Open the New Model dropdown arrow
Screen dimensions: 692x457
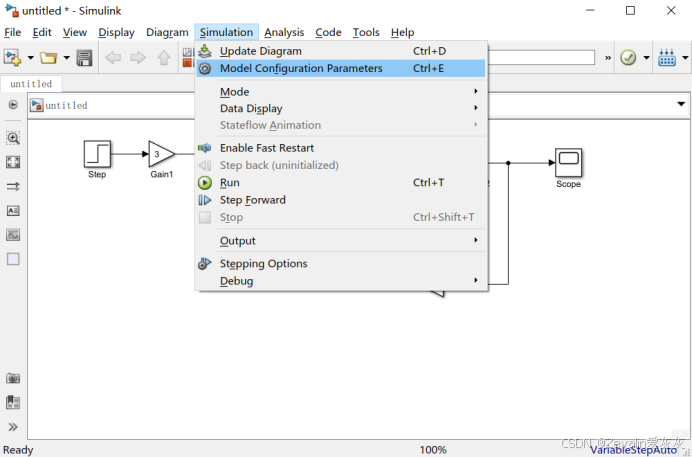coord(30,58)
